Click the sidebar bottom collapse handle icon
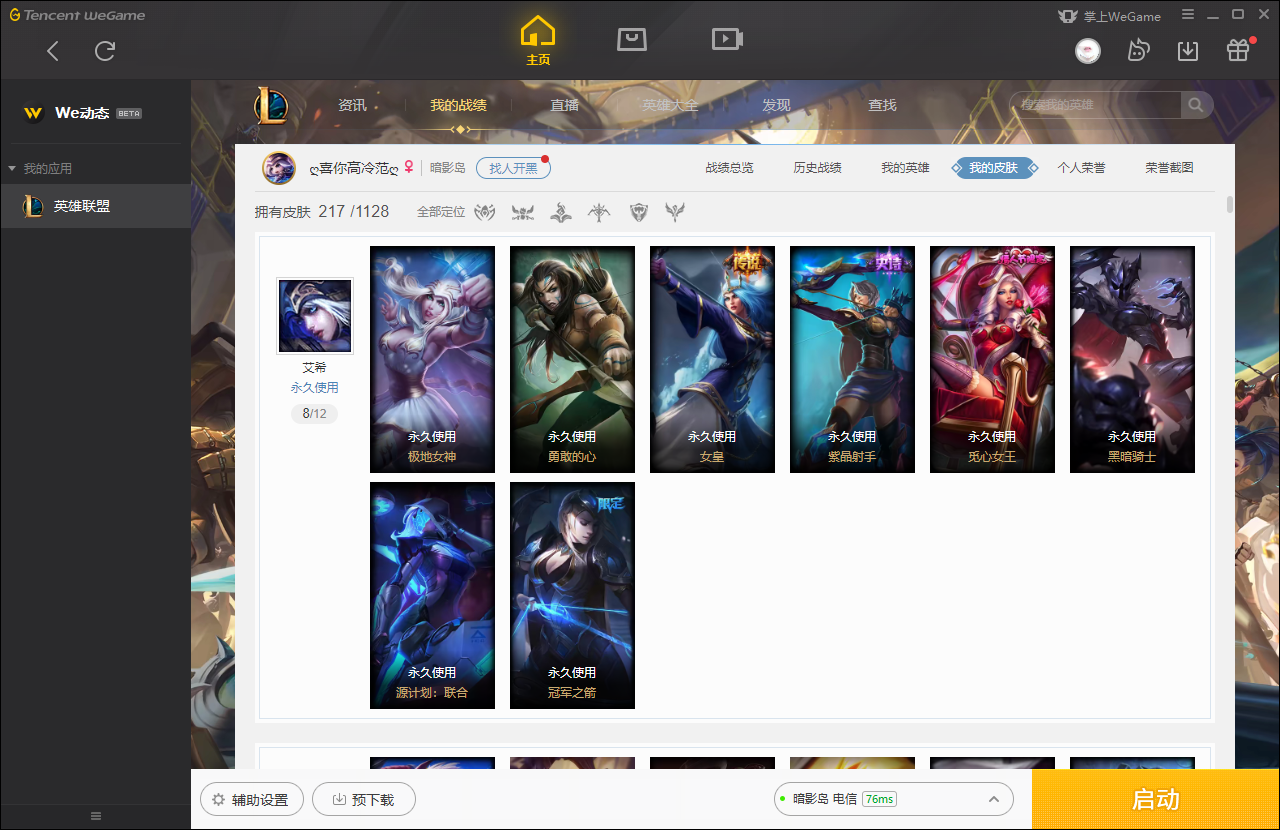 coord(96,816)
